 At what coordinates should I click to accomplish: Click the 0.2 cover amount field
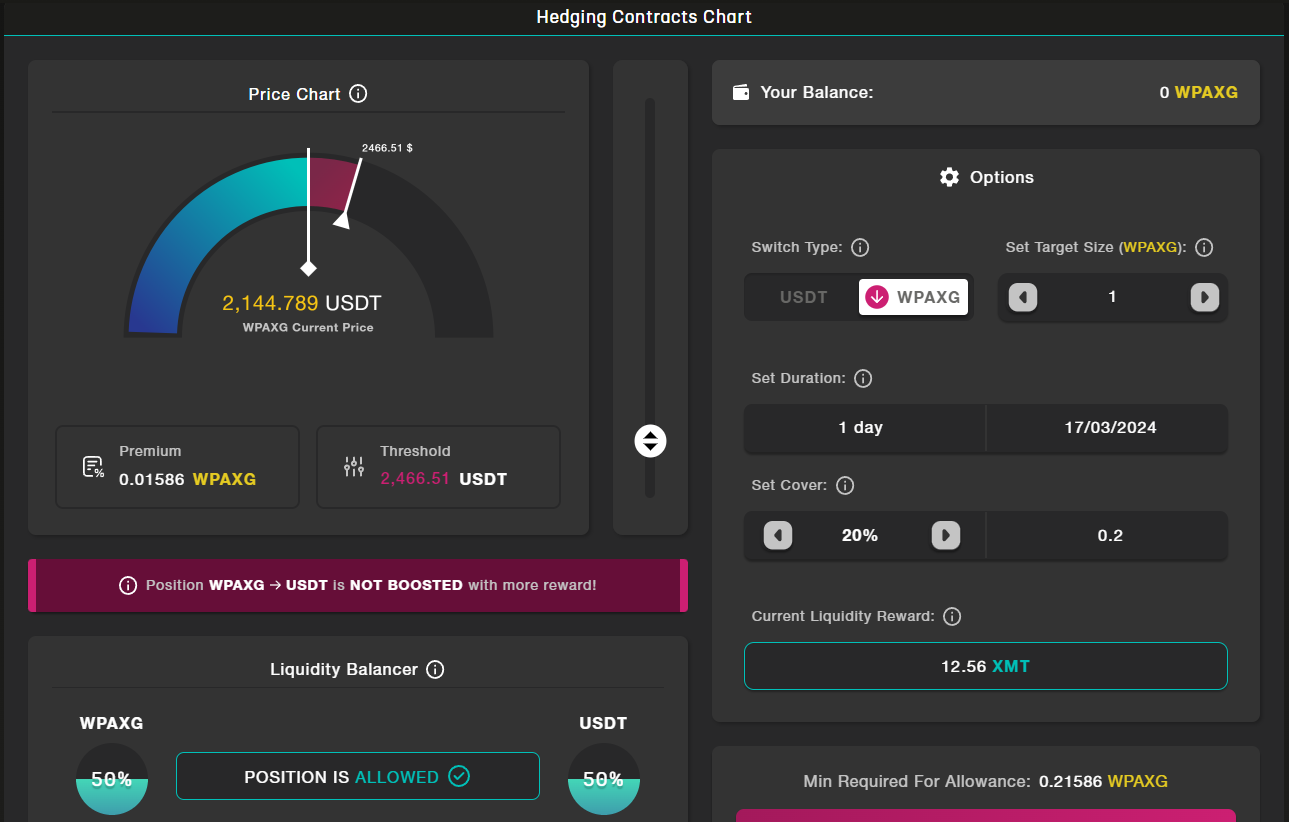coord(1109,535)
